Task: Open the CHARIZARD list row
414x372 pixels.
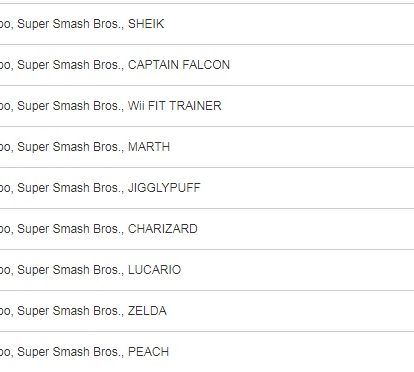Action: [207, 229]
